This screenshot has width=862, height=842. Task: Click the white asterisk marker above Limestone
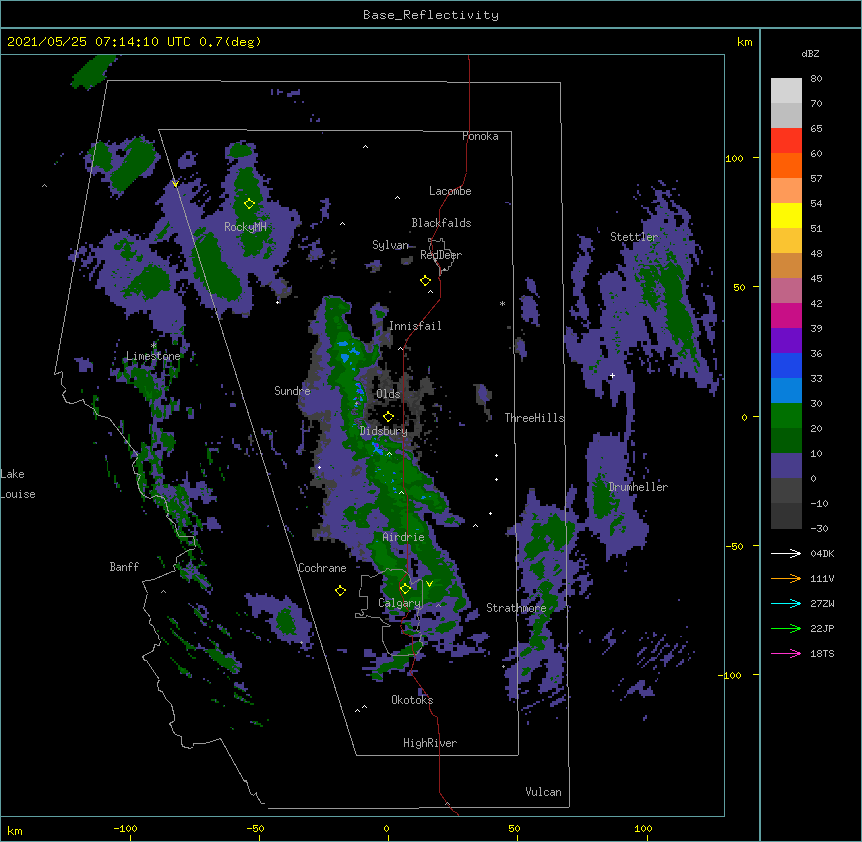(154, 346)
